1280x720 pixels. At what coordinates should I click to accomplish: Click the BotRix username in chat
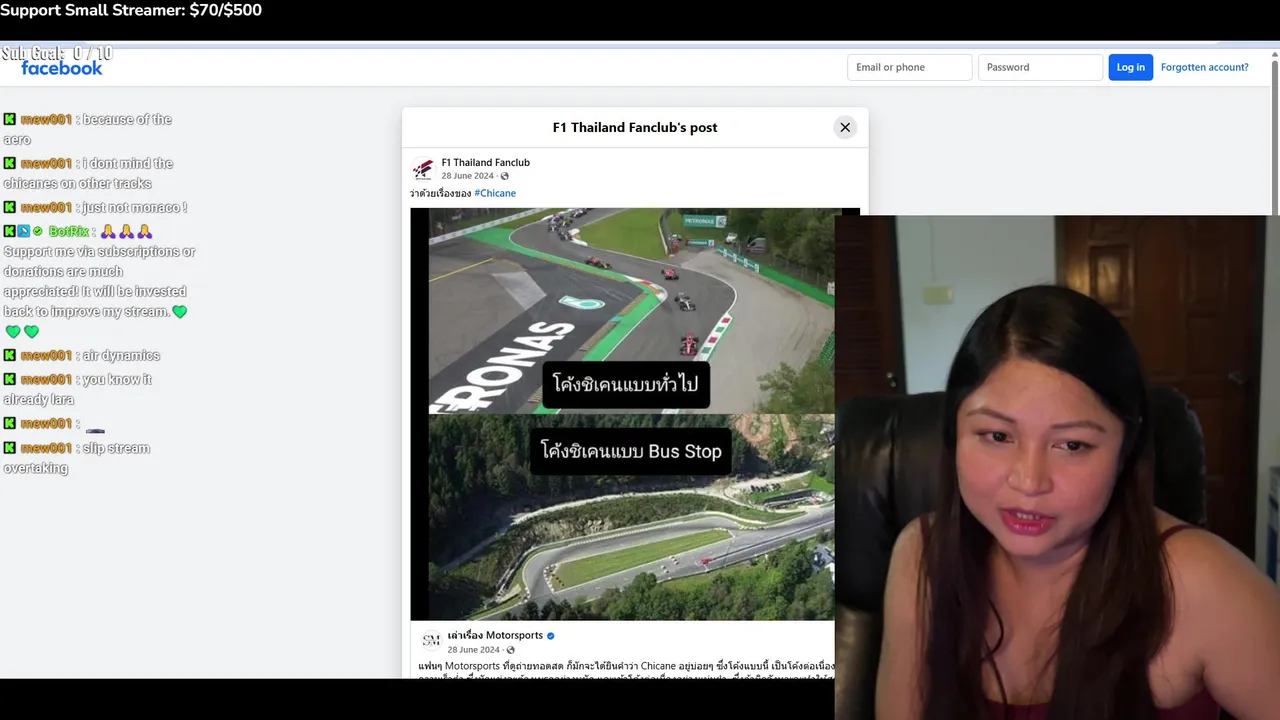pos(69,231)
